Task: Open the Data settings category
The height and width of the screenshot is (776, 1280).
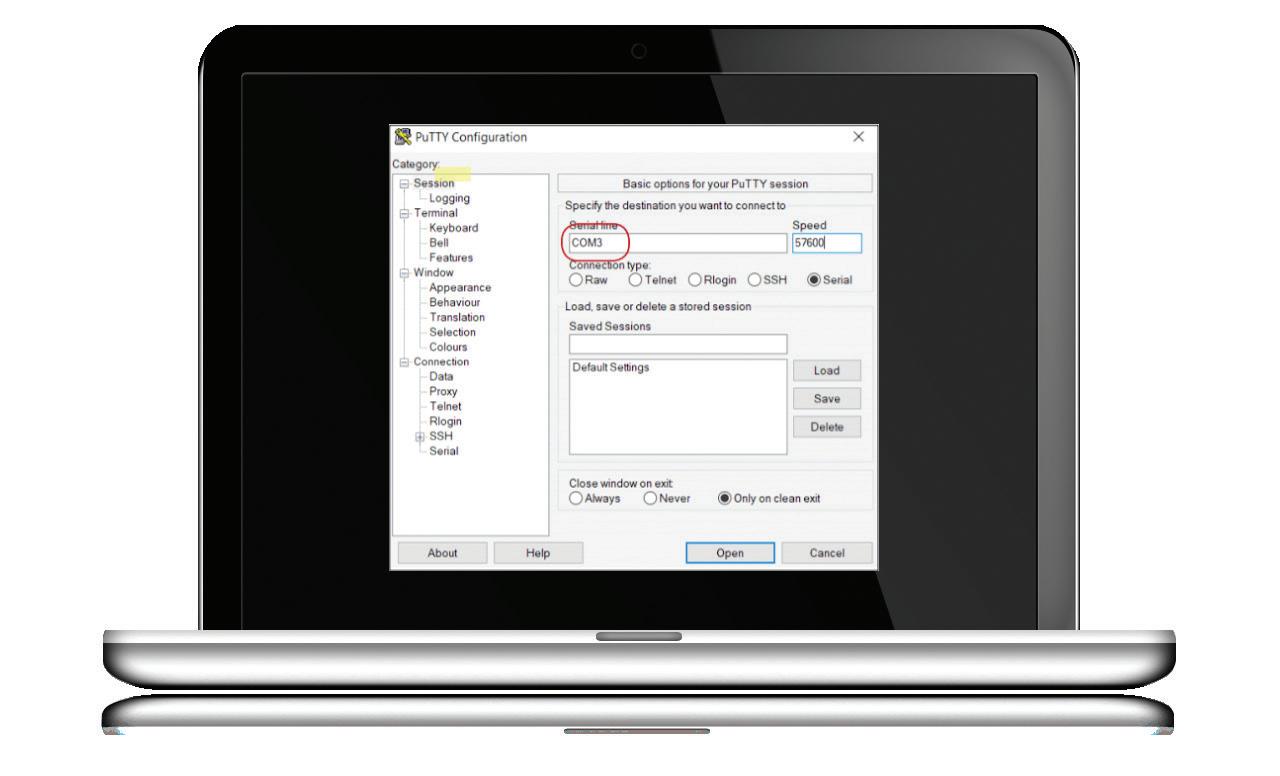Action: pyautogui.click(x=441, y=377)
